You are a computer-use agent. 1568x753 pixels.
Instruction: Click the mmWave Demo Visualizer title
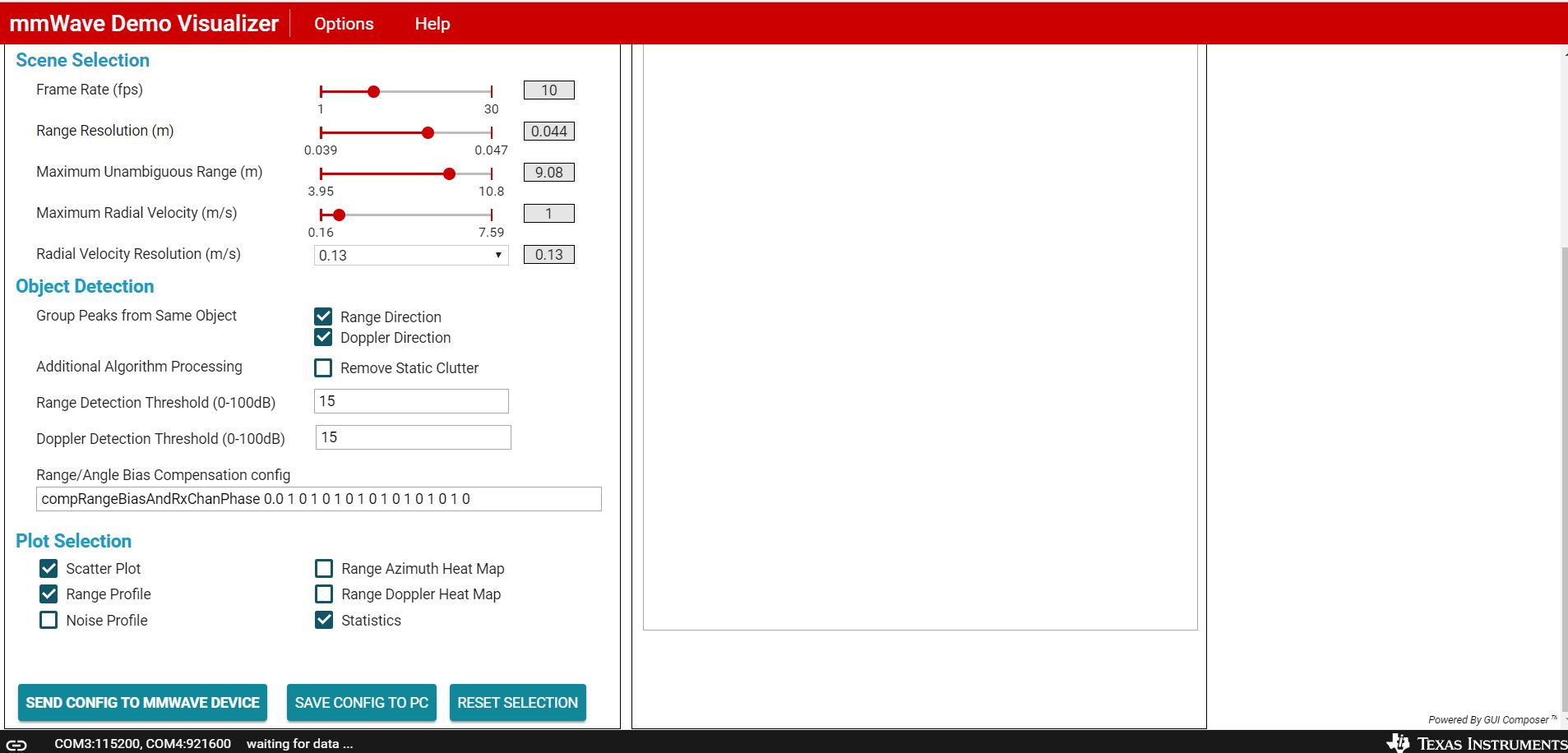click(x=144, y=24)
